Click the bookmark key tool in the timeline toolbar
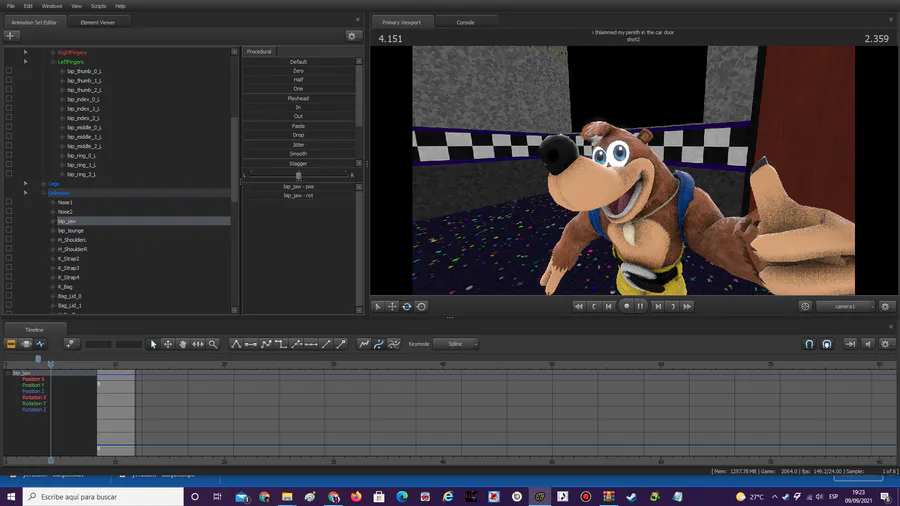Viewport: 900px width, 506px height. [x=70, y=344]
